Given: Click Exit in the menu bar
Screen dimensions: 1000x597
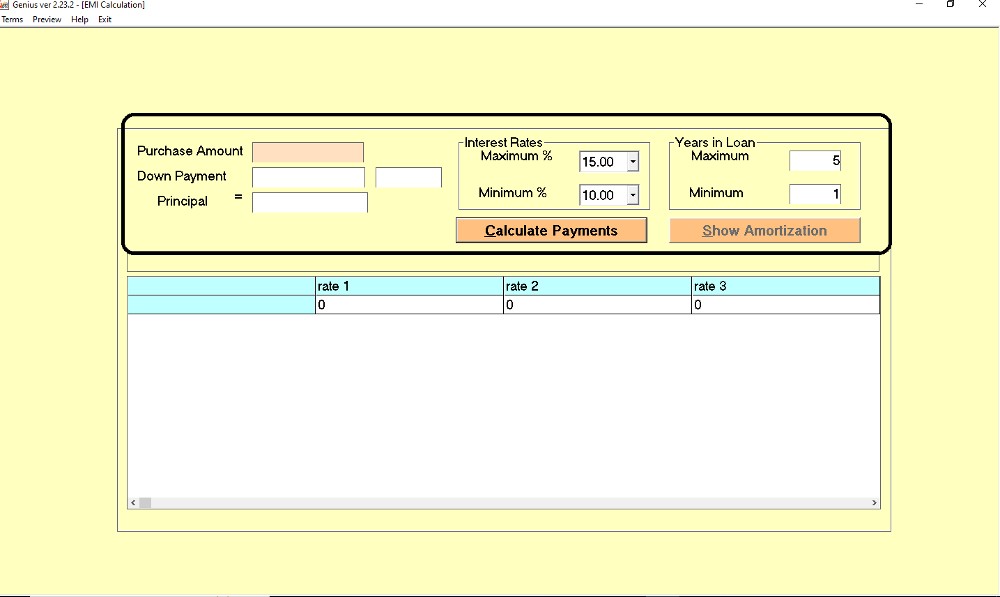Looking at the screenshot, I should pyautogui.click(x=105, y=19).
